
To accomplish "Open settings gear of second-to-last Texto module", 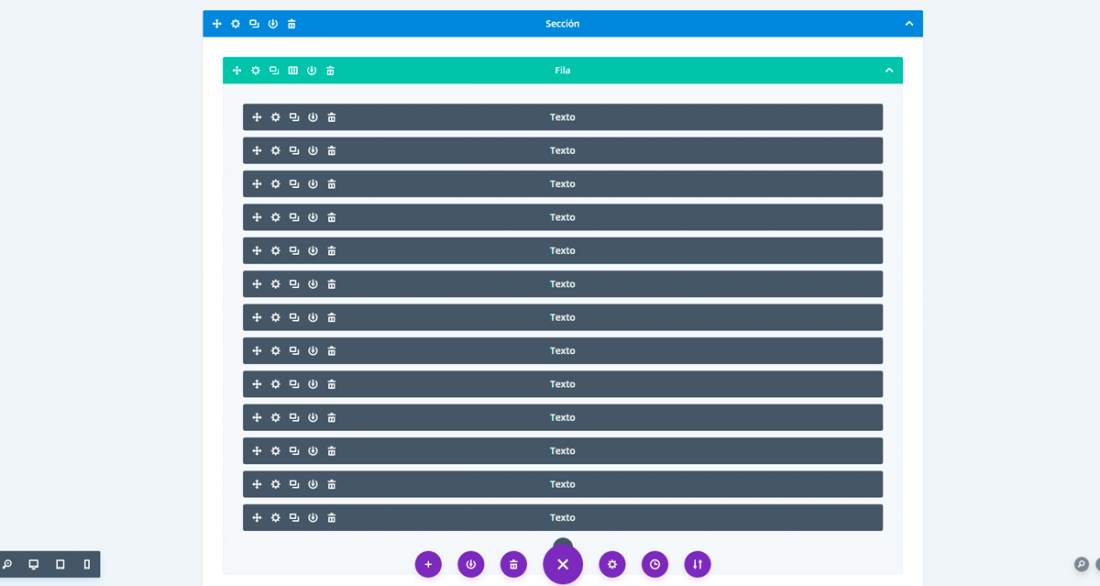I will tap(276, 484).
